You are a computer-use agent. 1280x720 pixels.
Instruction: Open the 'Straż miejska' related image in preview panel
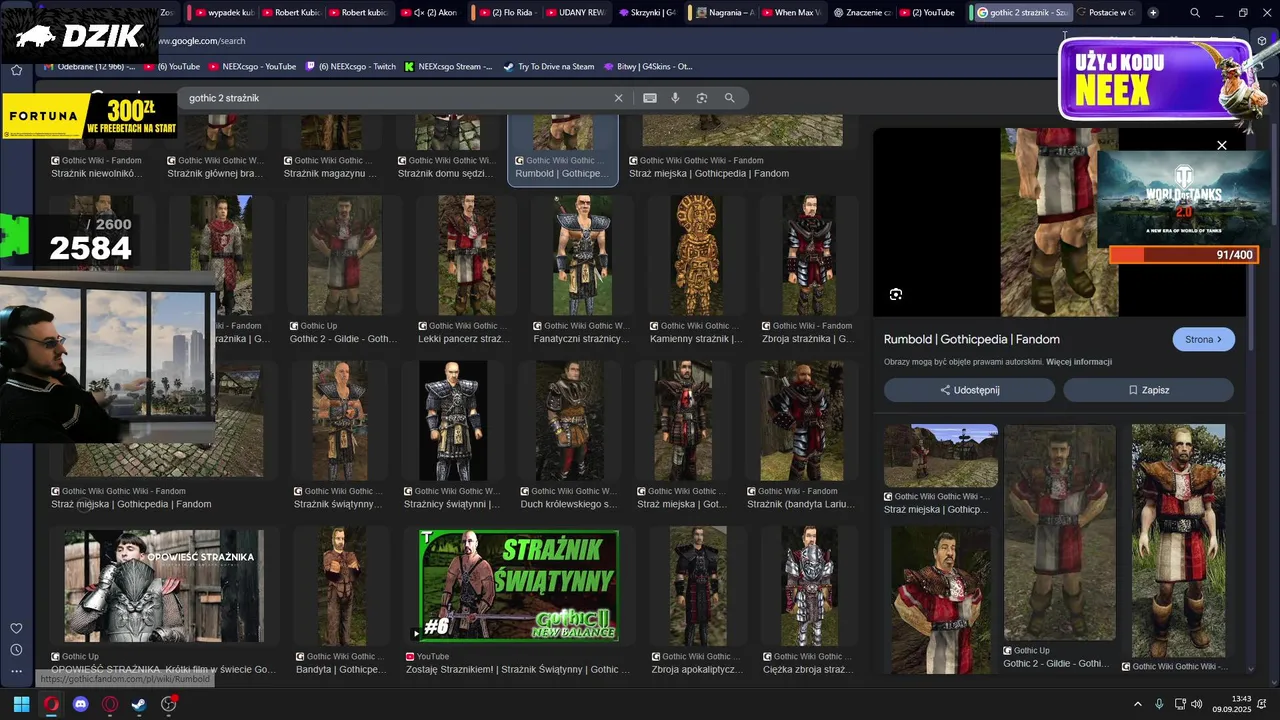[940, 456]
